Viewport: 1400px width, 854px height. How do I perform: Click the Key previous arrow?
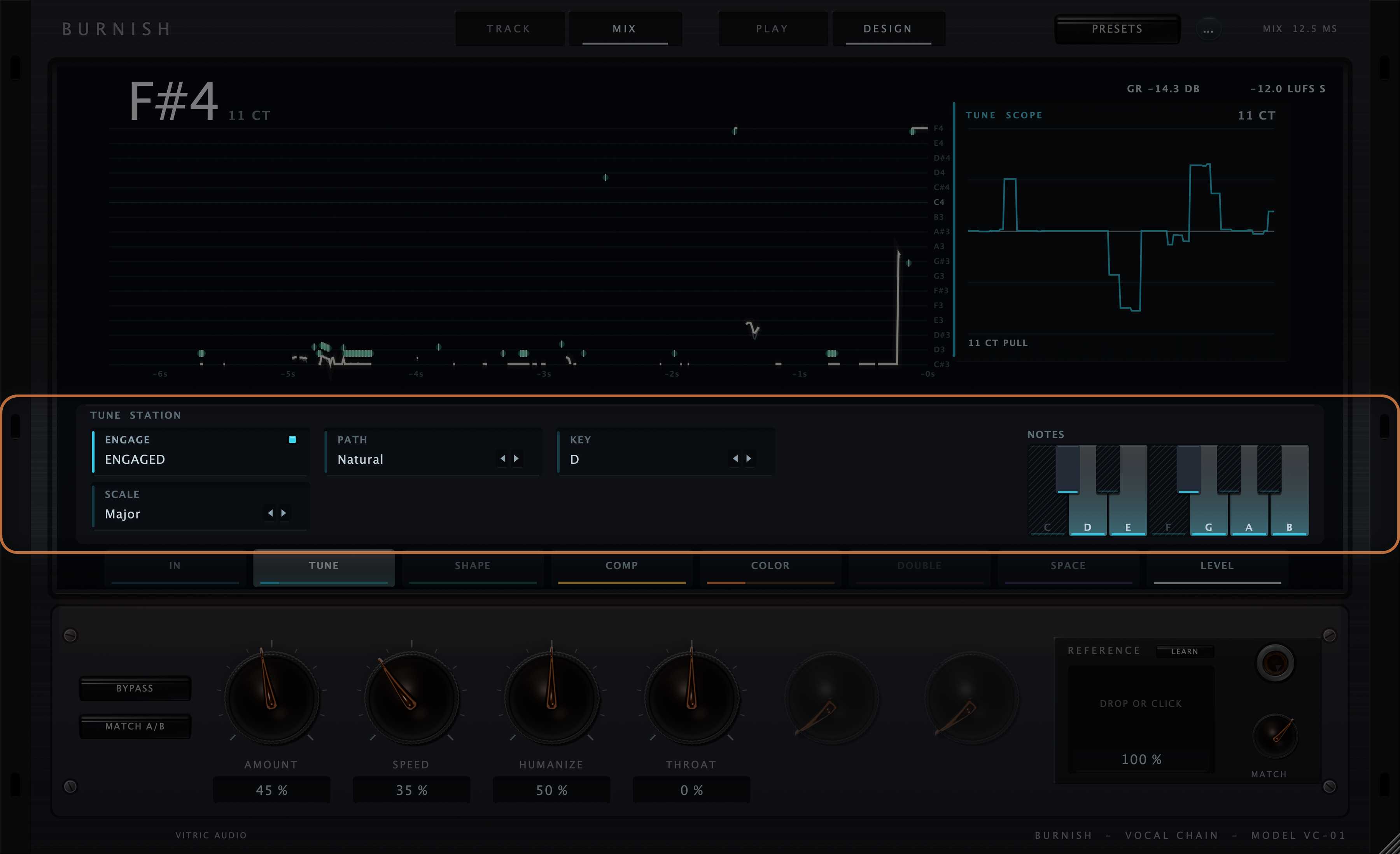coord(735,458)
